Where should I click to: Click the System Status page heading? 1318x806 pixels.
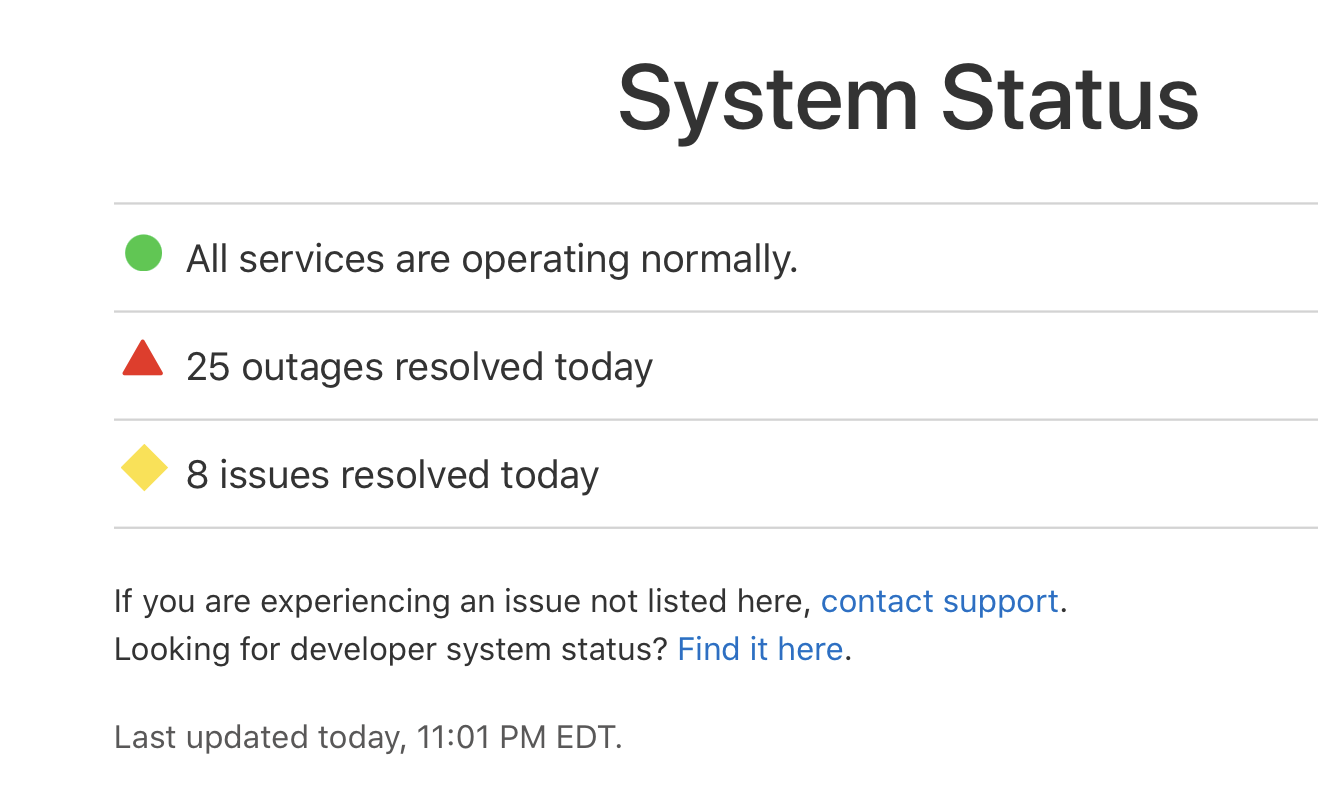[x=908, y=98]
